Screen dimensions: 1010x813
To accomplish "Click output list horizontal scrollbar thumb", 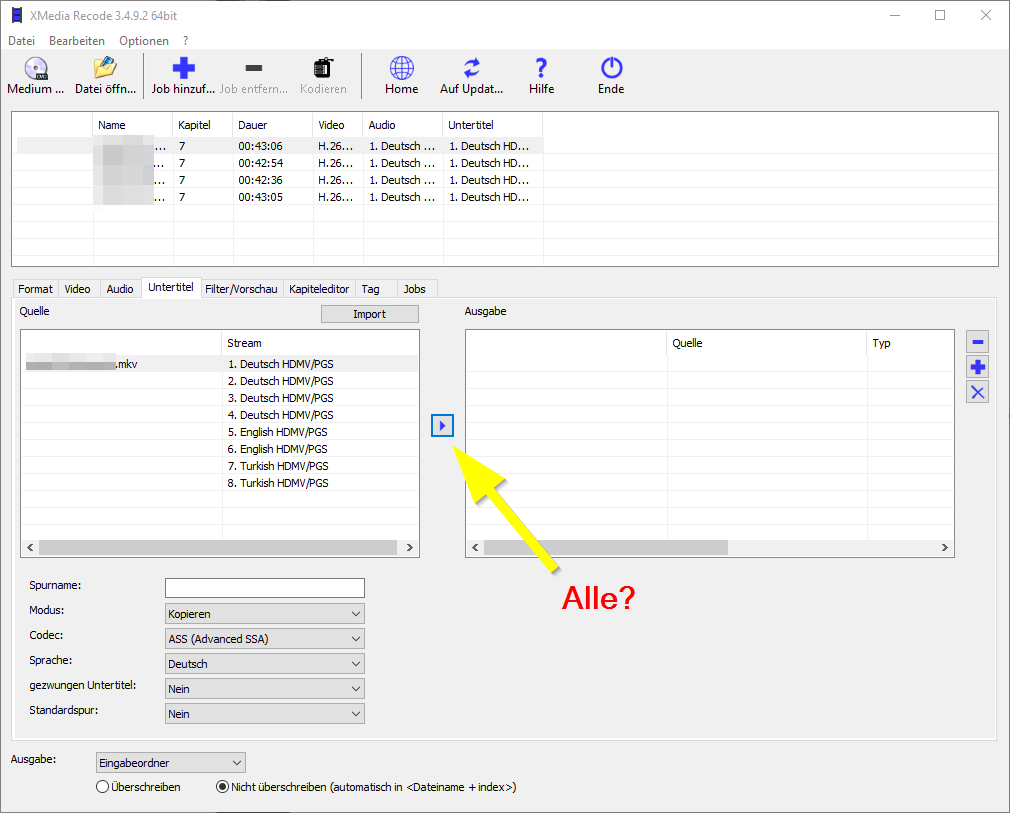I will [x=605, y=548].
